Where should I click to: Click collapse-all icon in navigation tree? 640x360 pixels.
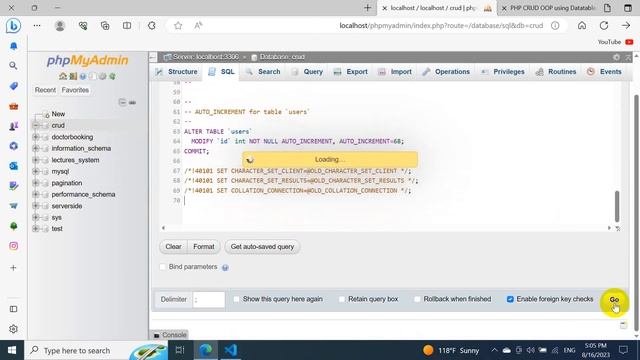click(x=122, y=102)
